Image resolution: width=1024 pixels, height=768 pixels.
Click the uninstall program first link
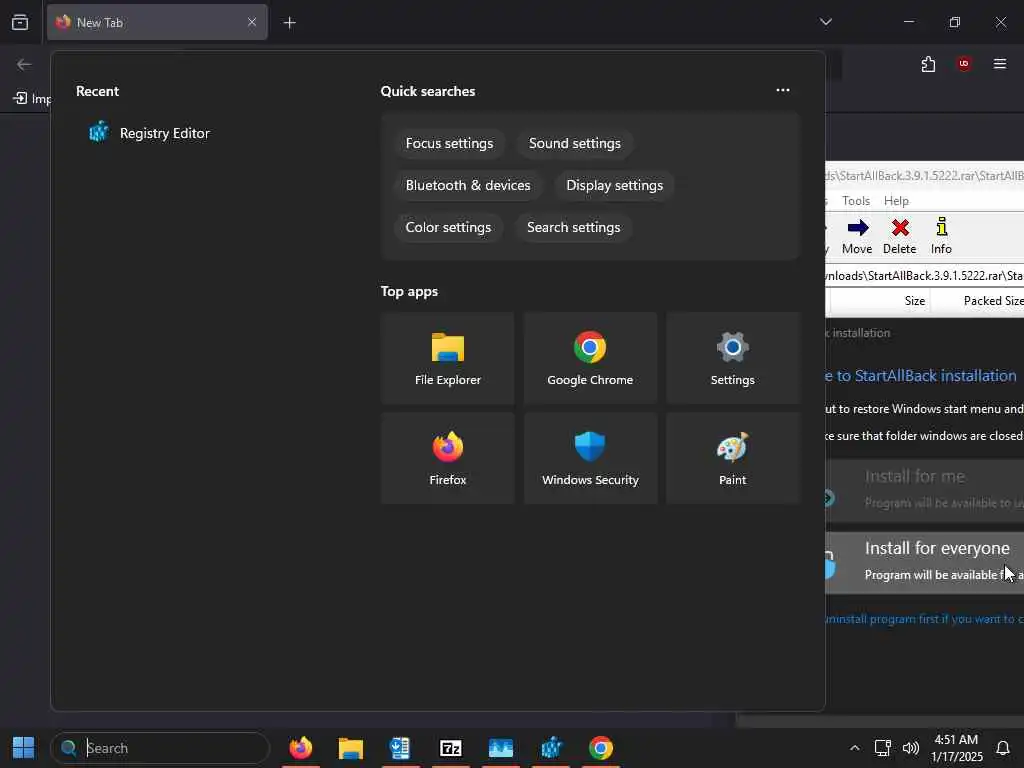924,619
